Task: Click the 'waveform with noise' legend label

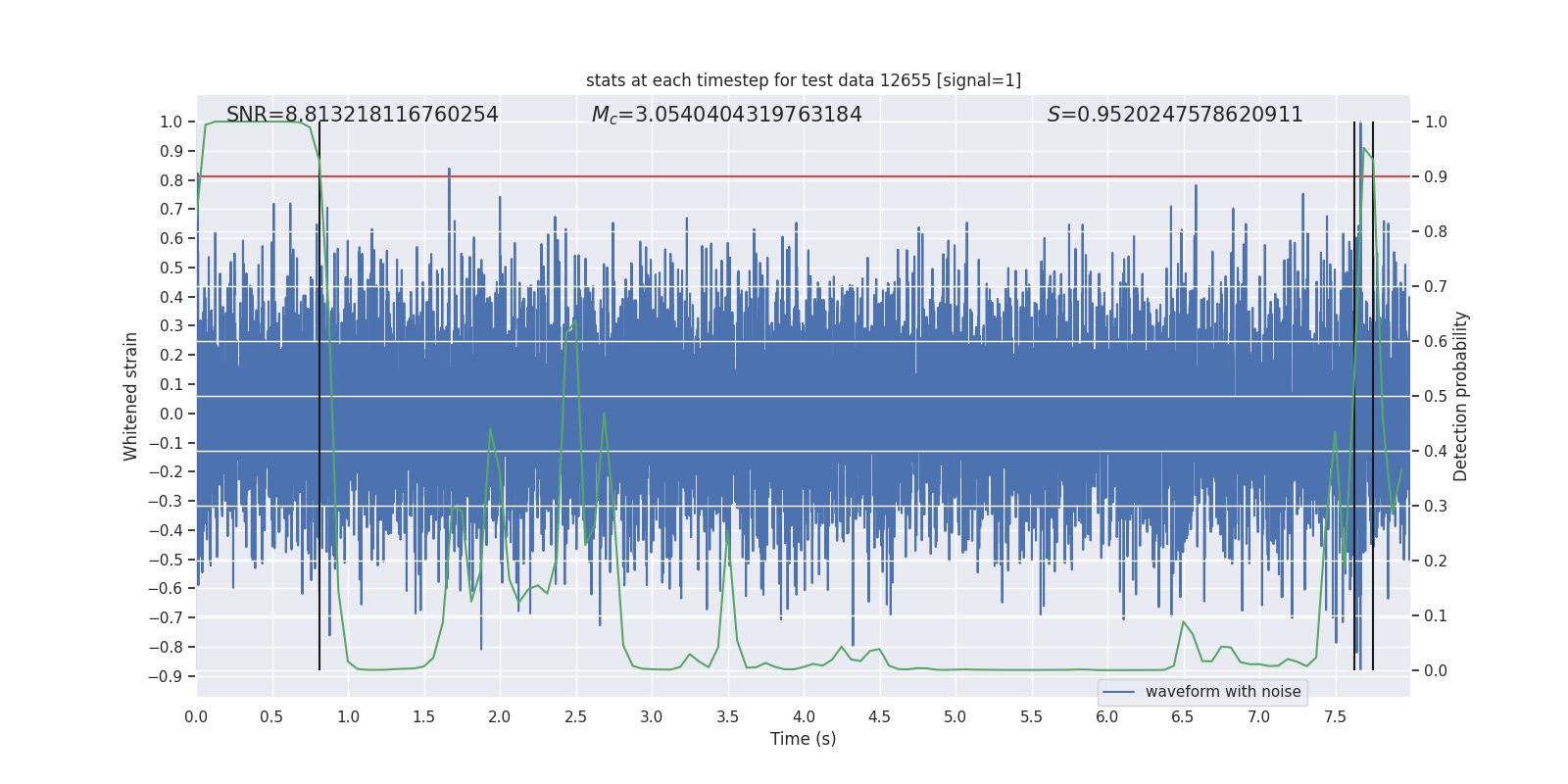Action: [x=1222, y=692]
